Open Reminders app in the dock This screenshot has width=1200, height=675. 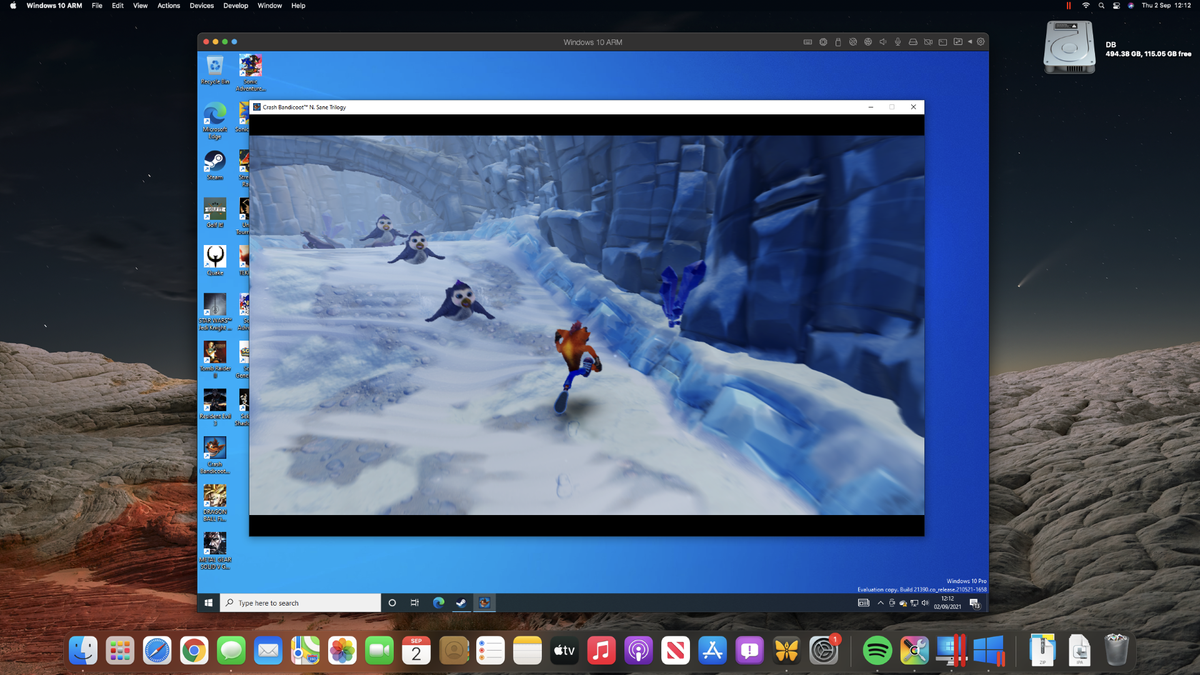pyautogui.click(x=490, y=651)
